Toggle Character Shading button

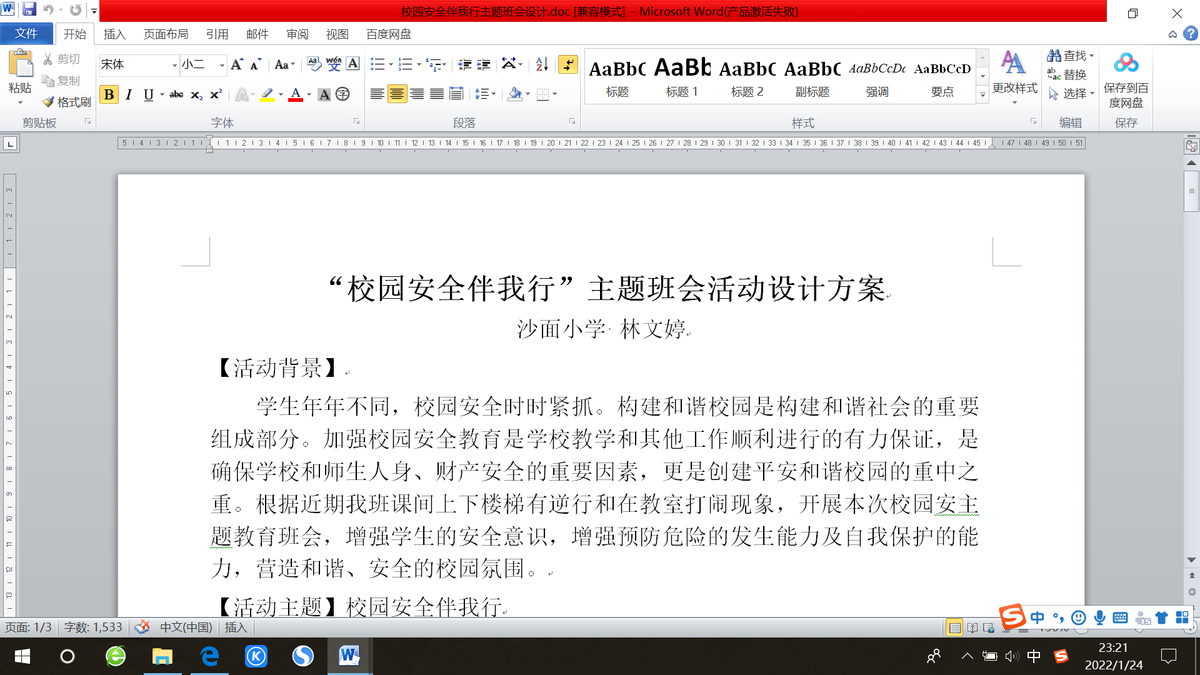[x=324, y=95]
